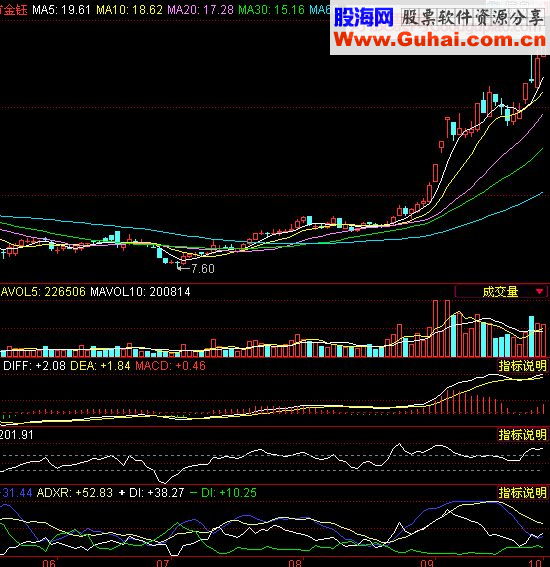This screenshot has height=567, width=550.
Task: Click the 股票软件资源分享 banner text
Action: 472,17
